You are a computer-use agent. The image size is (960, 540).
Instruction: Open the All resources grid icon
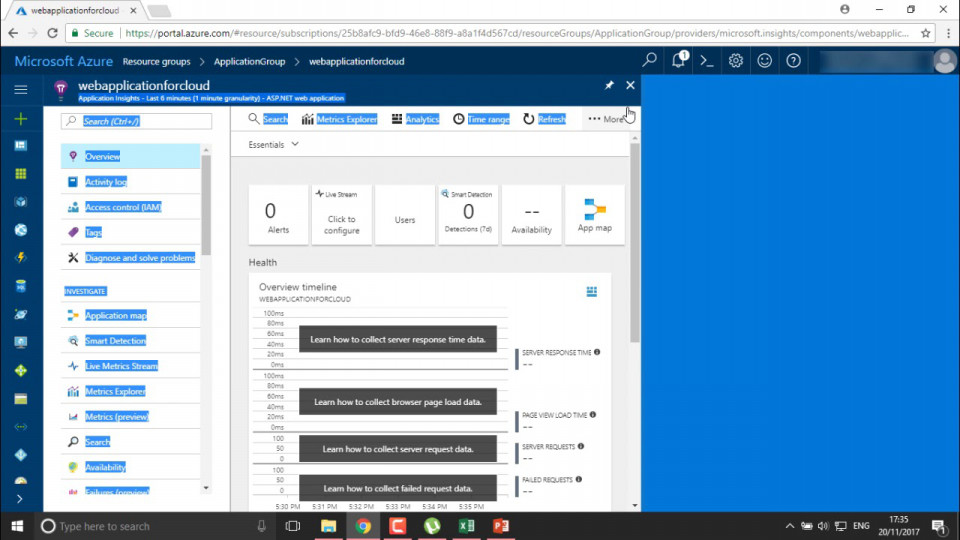pyautogui.click(x=21, y=174)
